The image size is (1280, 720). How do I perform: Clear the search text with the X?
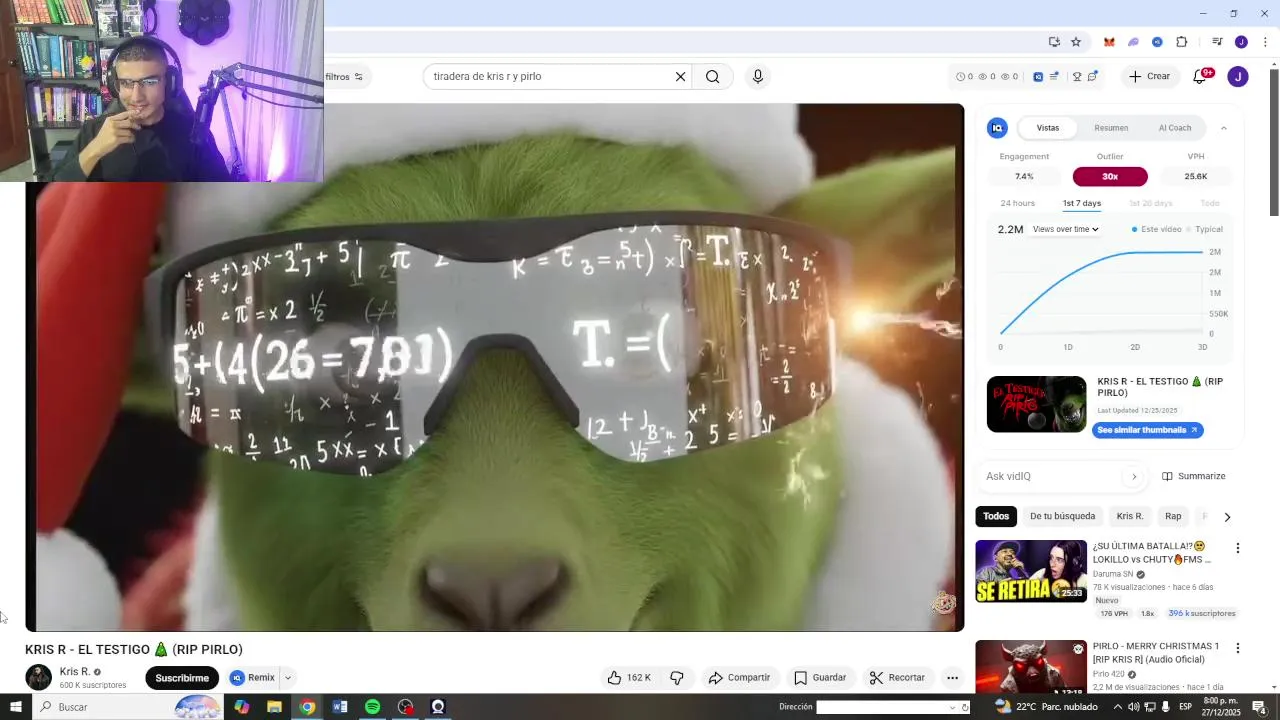click(x=680, y=76)
